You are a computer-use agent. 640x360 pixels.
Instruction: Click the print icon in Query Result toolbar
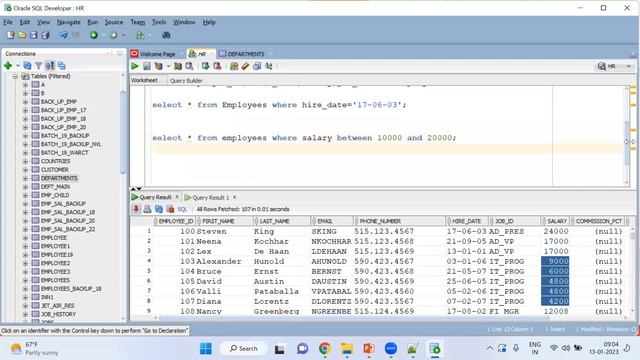147,209
